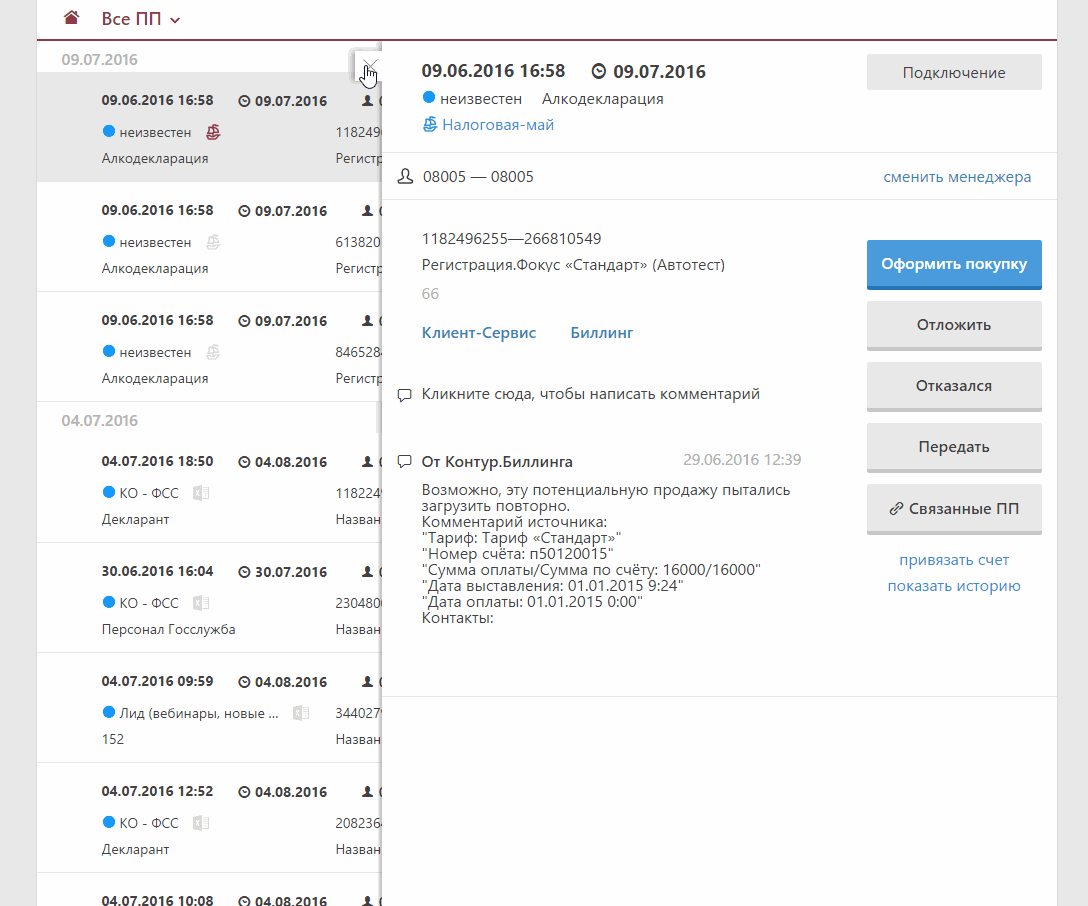The width and height of the screenshot is (1088, 906).
Task: Click the book icon in the 'Лид (вебинары' row
Action: click(x=301, y=713)
